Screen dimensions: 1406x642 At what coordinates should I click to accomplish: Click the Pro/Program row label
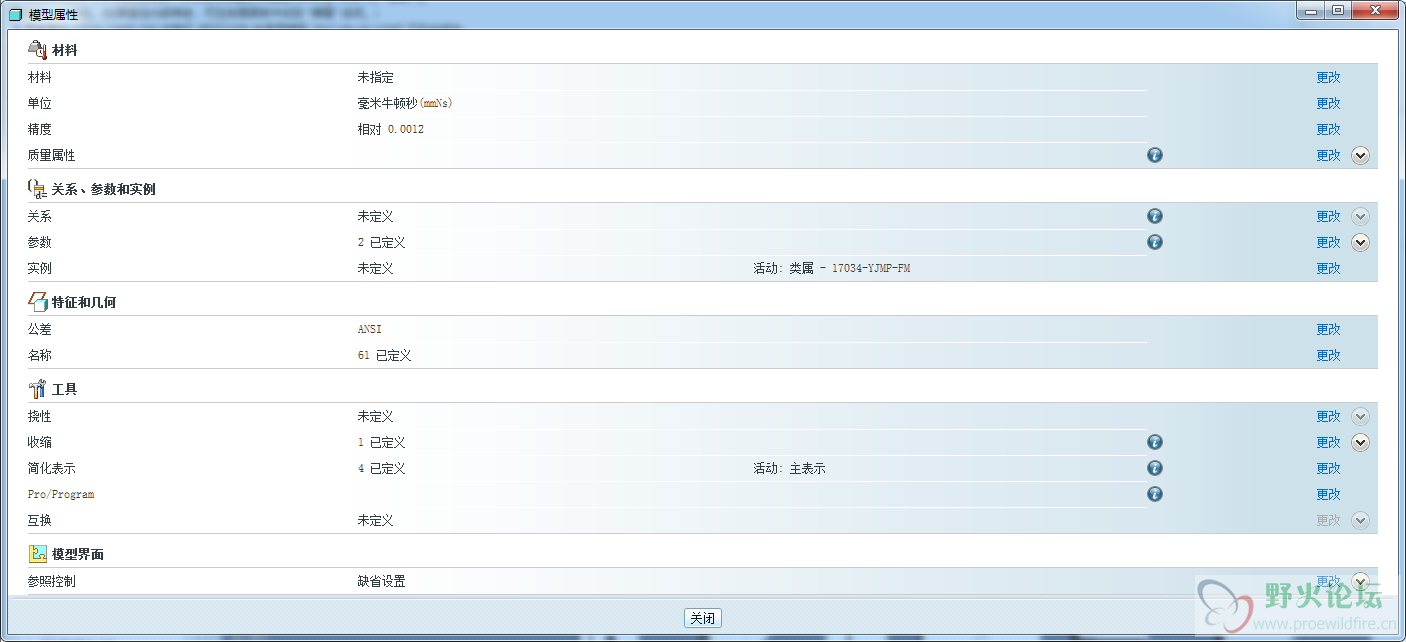pyautogui.click(x=61, y=494)
